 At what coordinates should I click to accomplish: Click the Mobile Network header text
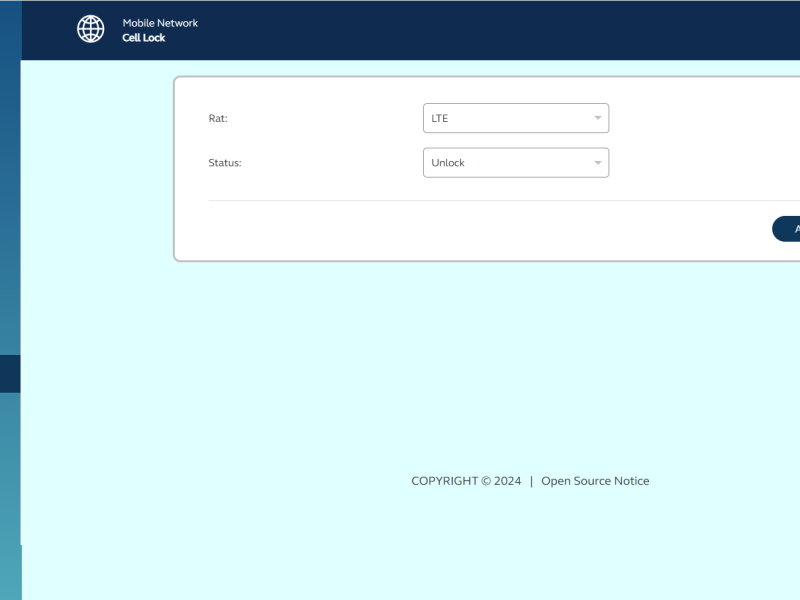(160, 23)
